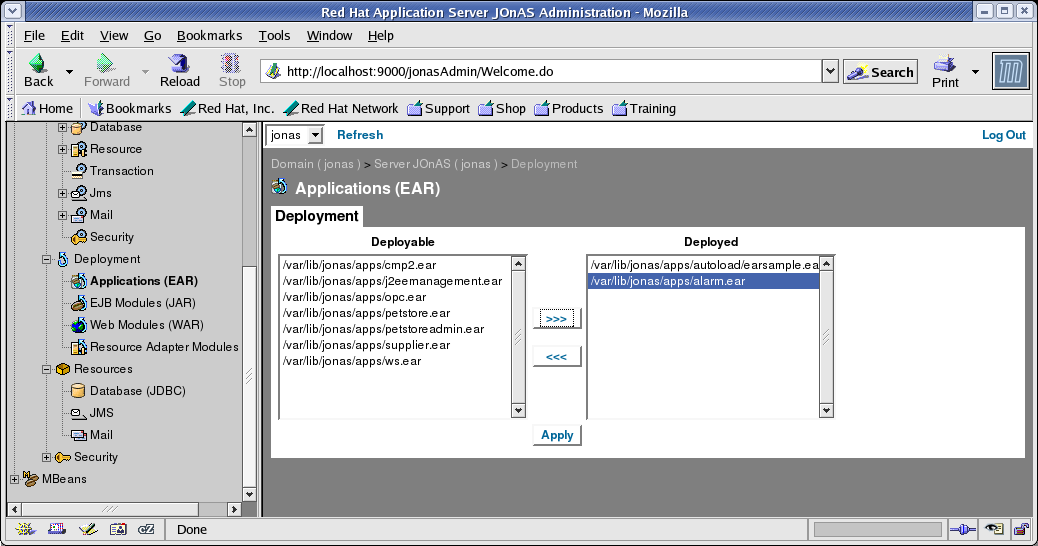Collapse the Deployment tree node
The height and width of the screenshot is (546, 1038).
tap(46, 259)
